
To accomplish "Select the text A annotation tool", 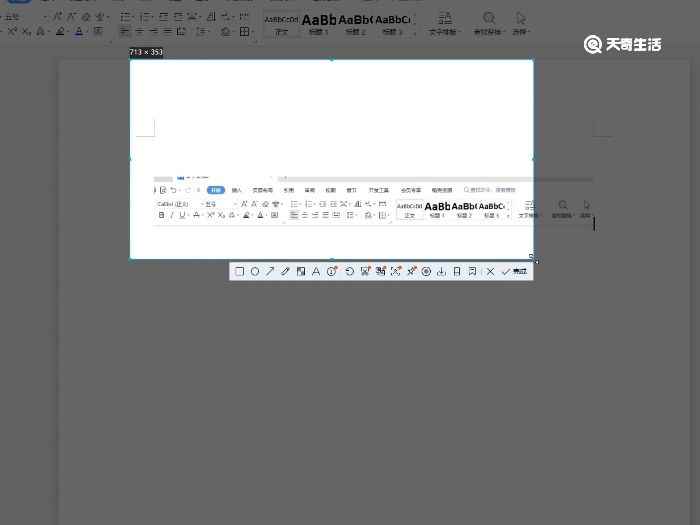I will coord(316,271).
